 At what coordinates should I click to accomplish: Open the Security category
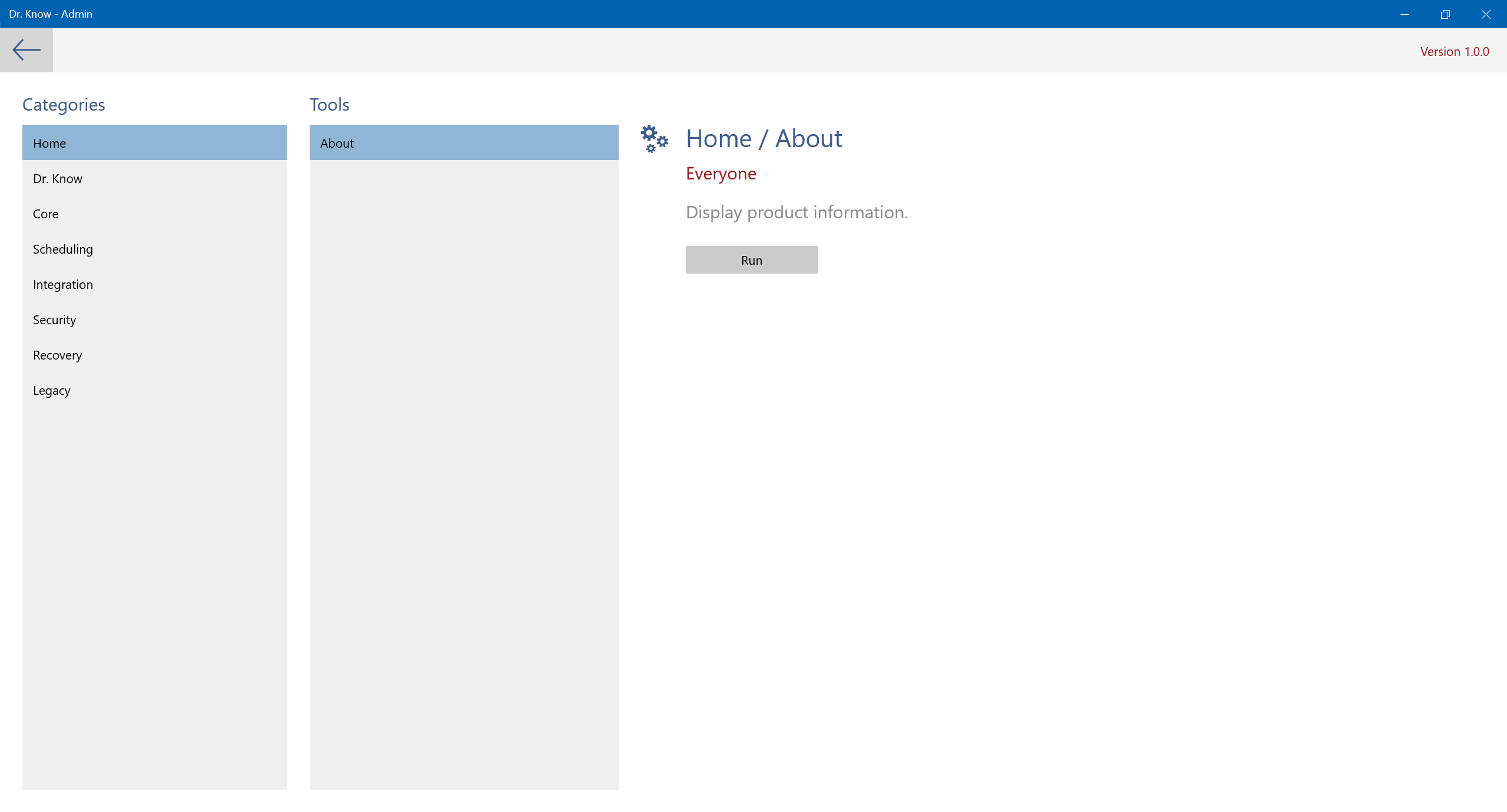point(154,320)
